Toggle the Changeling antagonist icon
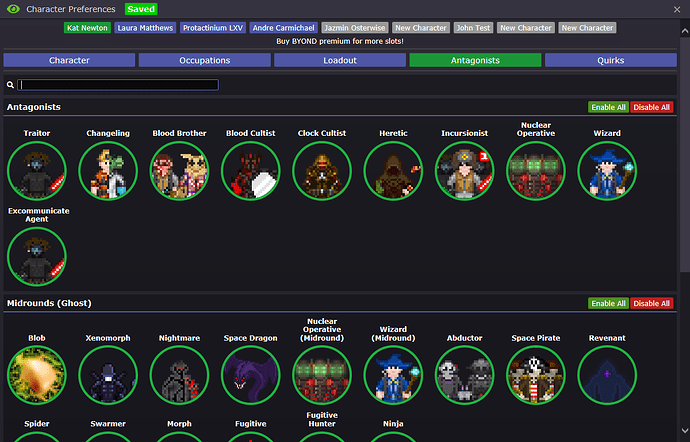This screenshot has height=442, width=690. pyautogui.click(x=108, y=171)
